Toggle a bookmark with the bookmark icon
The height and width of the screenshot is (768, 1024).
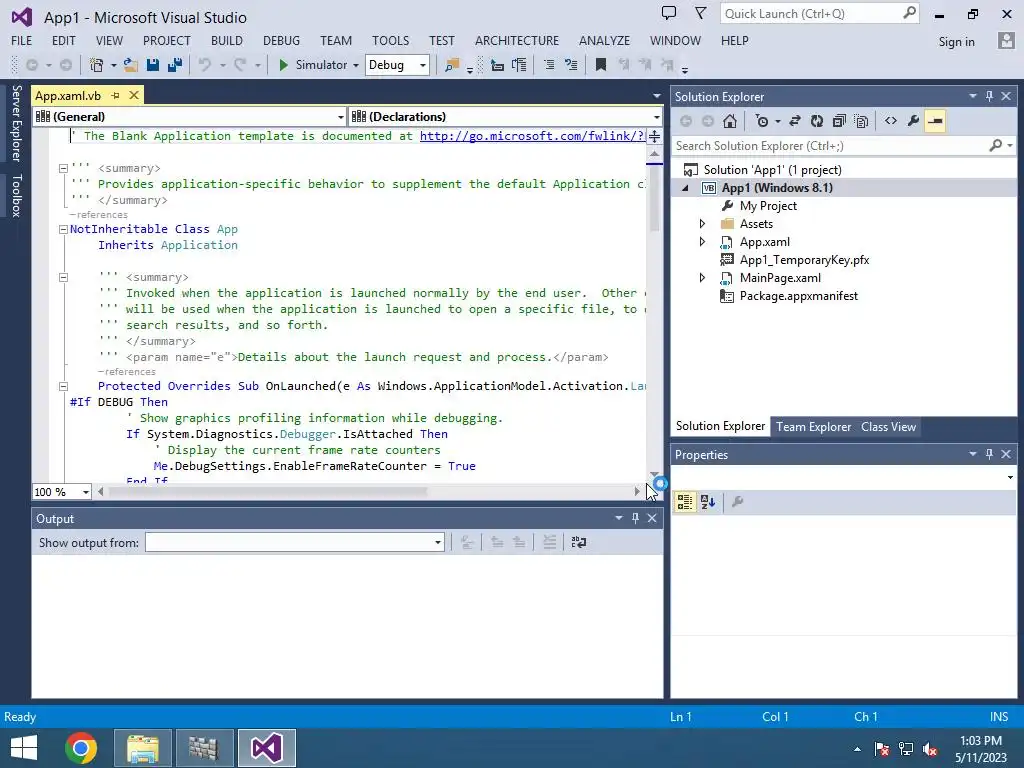click(601, 65)
